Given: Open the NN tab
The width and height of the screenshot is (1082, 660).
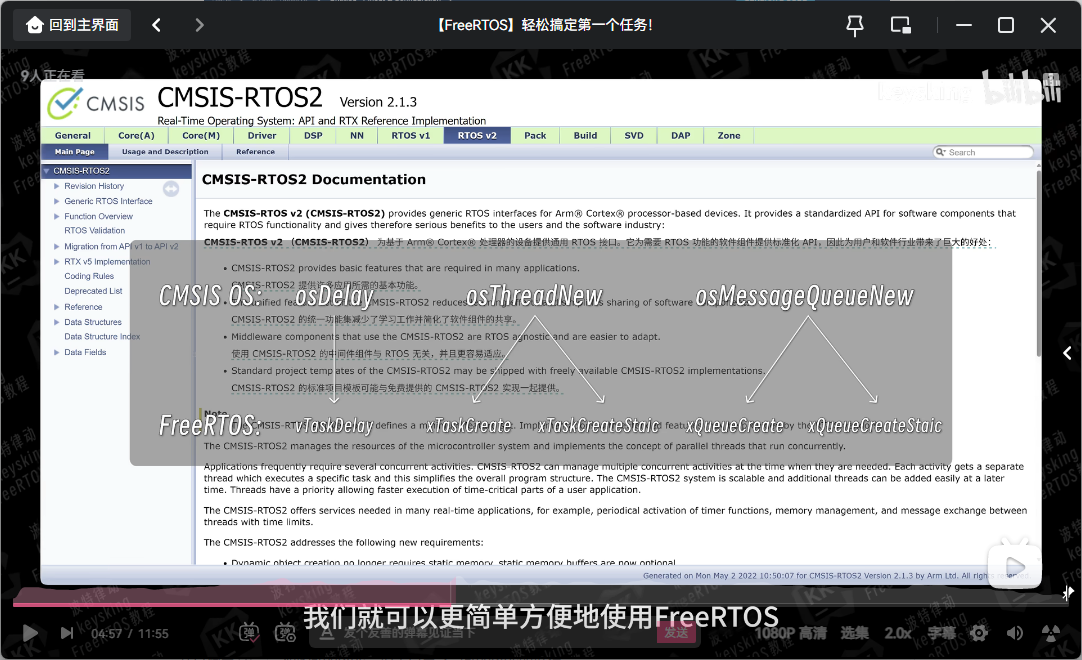Looking at the screenshot, I should [357, 135].
